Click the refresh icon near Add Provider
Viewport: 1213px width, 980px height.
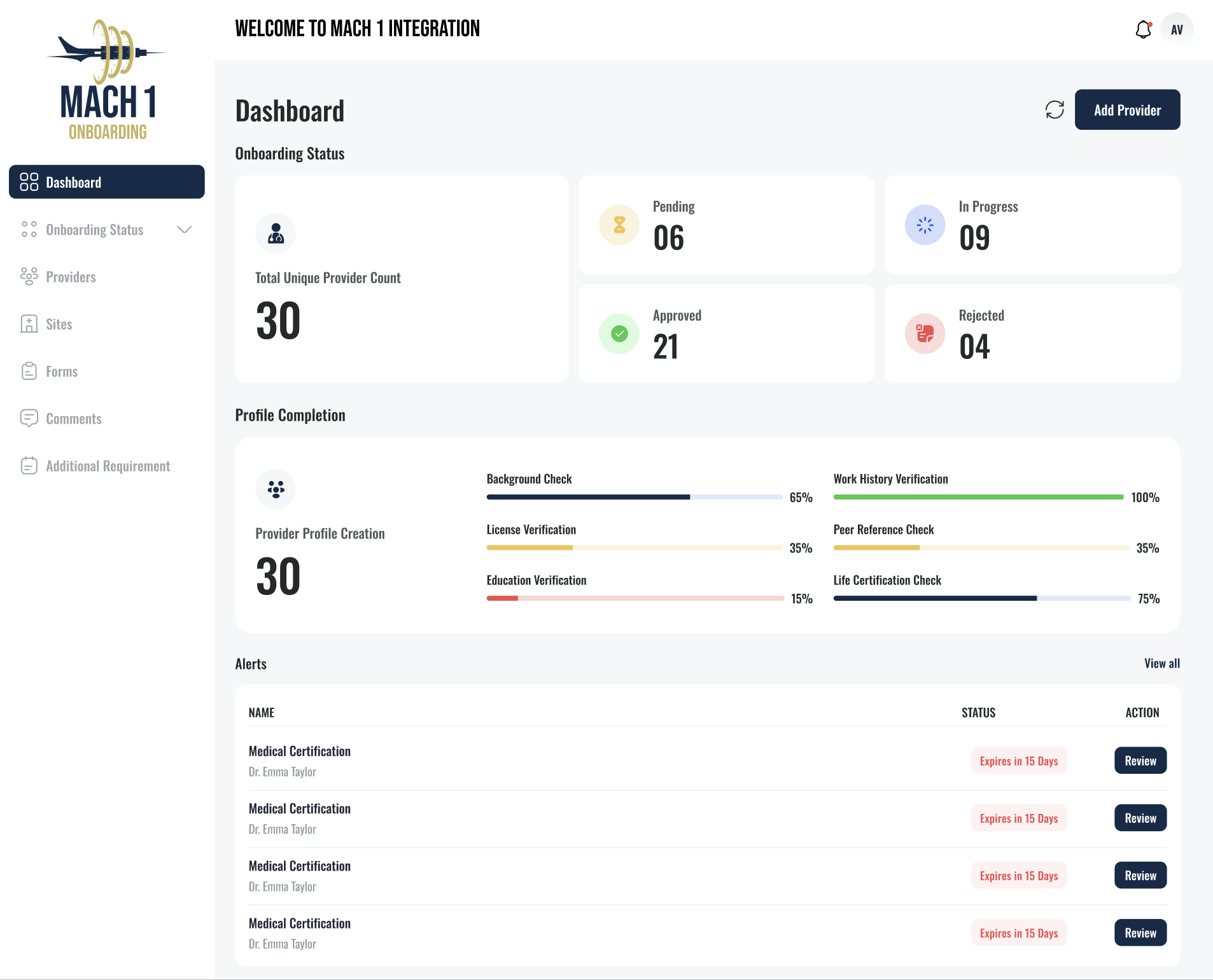[x=1055, y=109]
